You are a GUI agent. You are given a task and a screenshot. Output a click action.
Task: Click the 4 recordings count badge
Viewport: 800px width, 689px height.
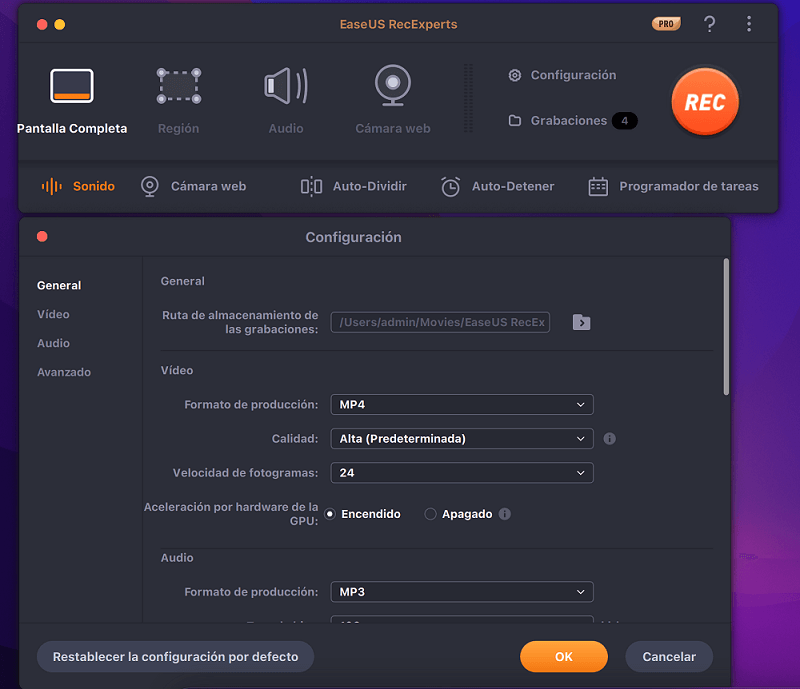tap(624, 121)
